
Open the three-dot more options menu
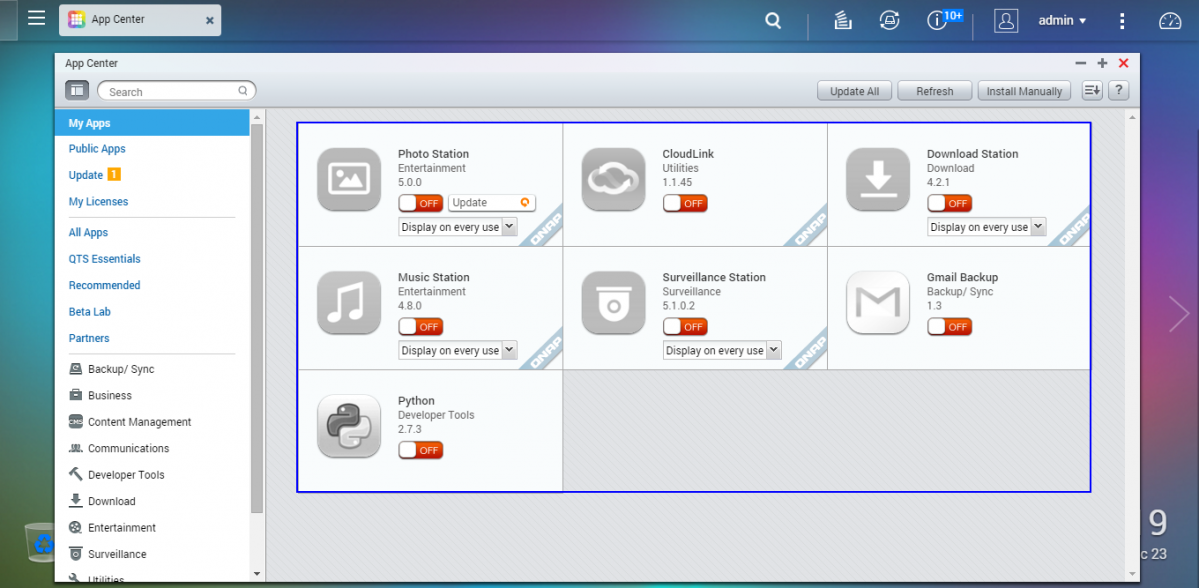pos(1122,21)
